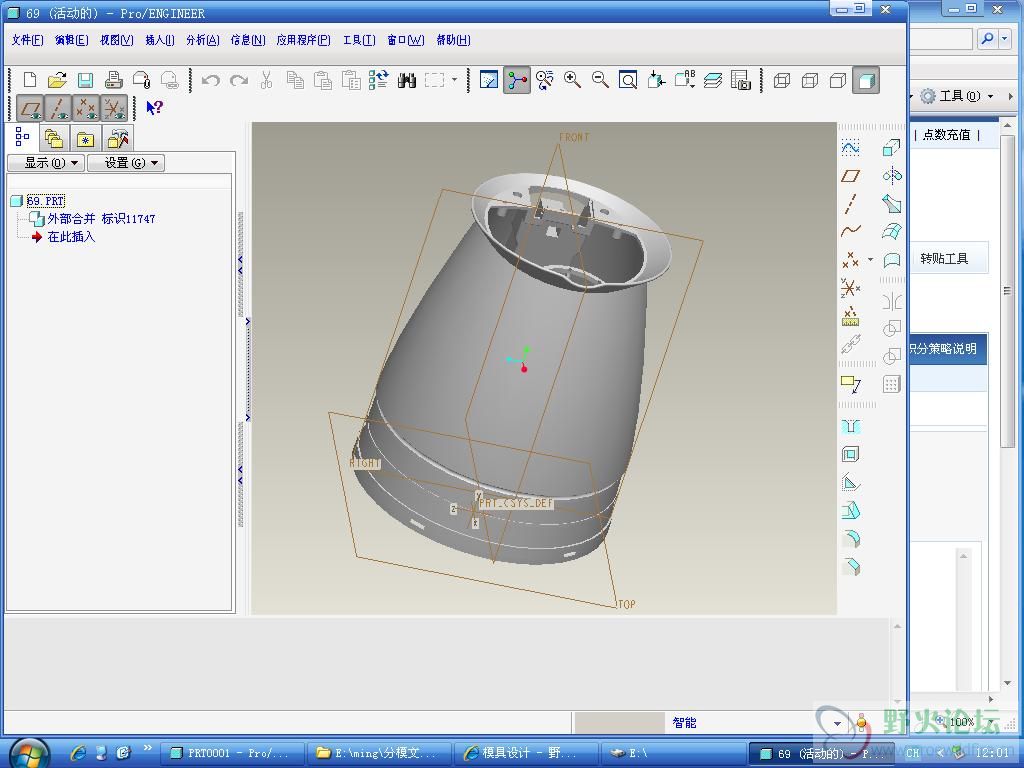1024x768 pixels.
Task: Open the View Manager icon
Action: click(741, 80)
